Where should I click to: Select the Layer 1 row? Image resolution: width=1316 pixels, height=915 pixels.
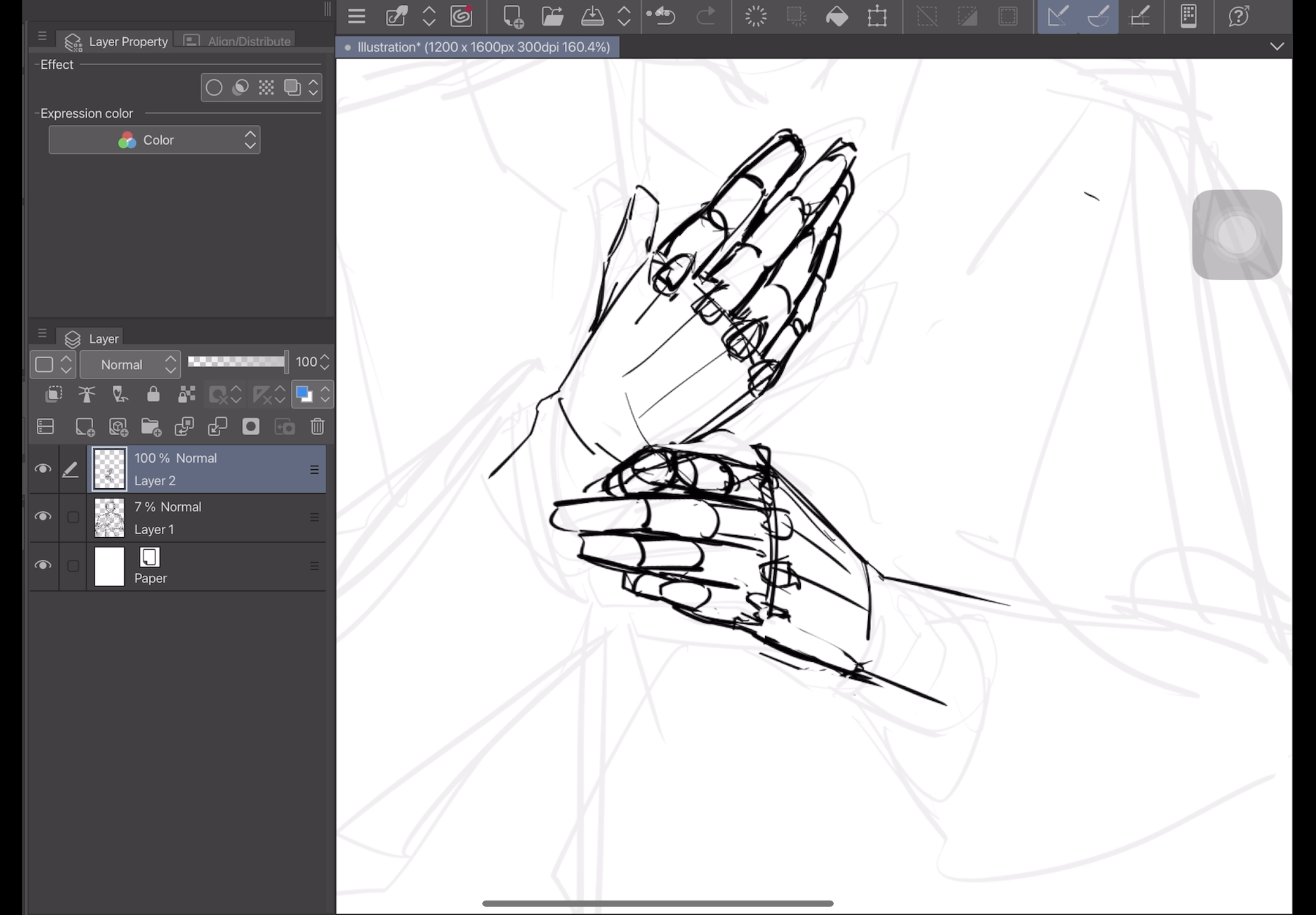coord(217,518)
